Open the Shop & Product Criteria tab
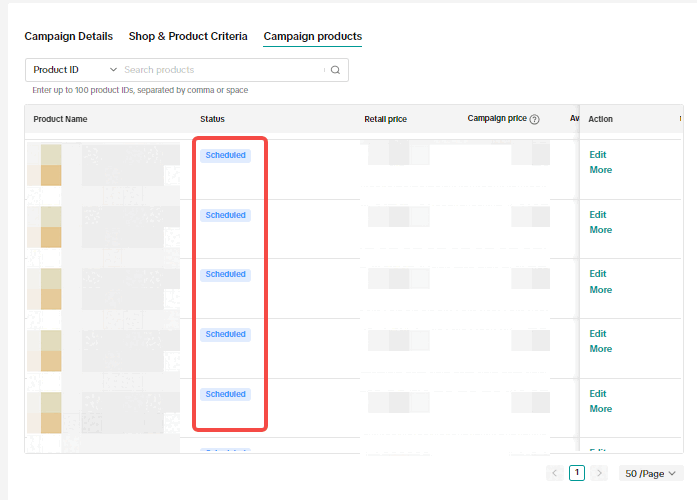 pyautogui.click(x=188, y=36)
